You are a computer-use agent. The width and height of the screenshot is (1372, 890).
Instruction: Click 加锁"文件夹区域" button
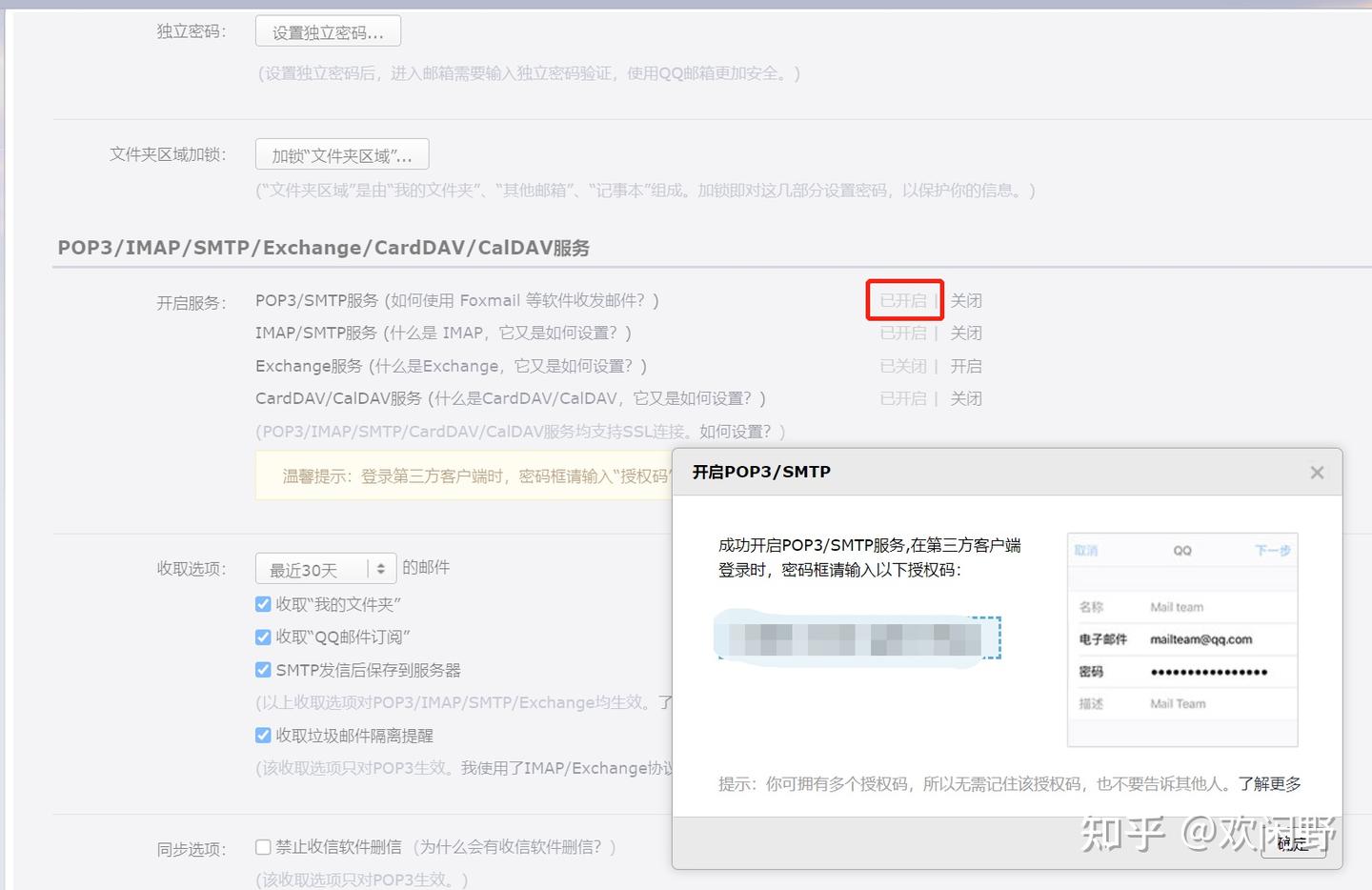coord(340,153)
